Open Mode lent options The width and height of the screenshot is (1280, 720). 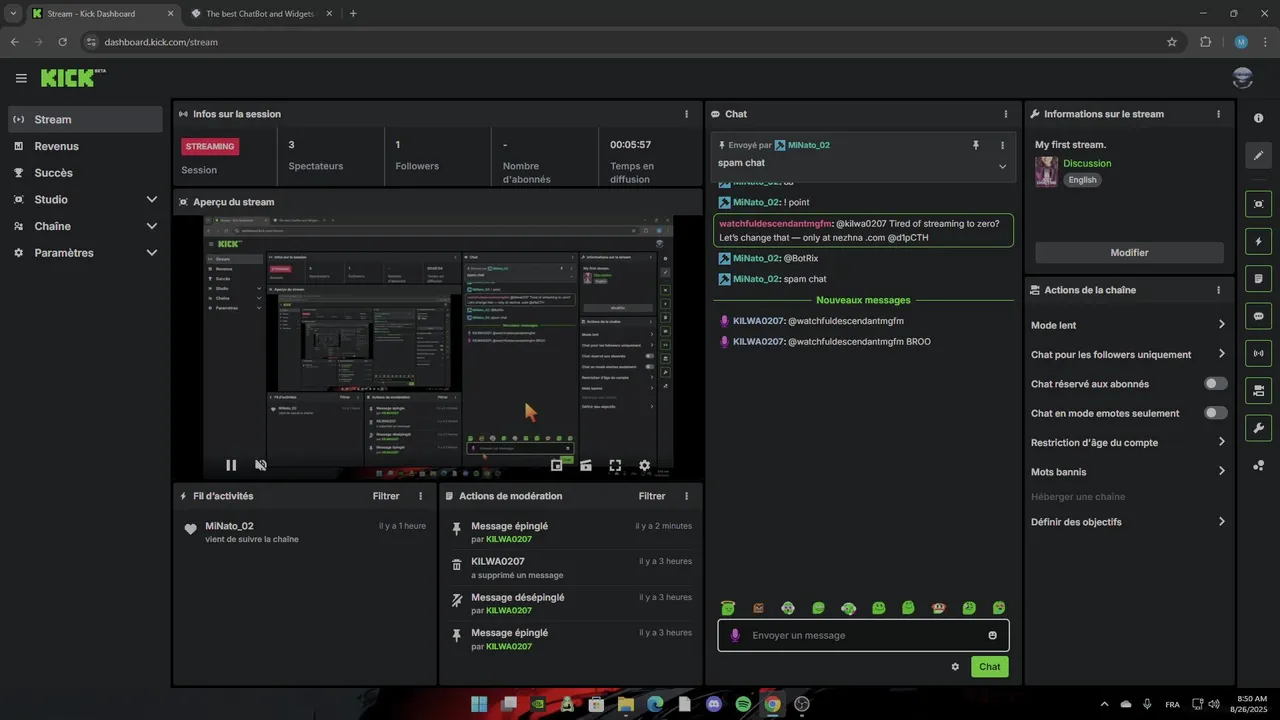1128,325
